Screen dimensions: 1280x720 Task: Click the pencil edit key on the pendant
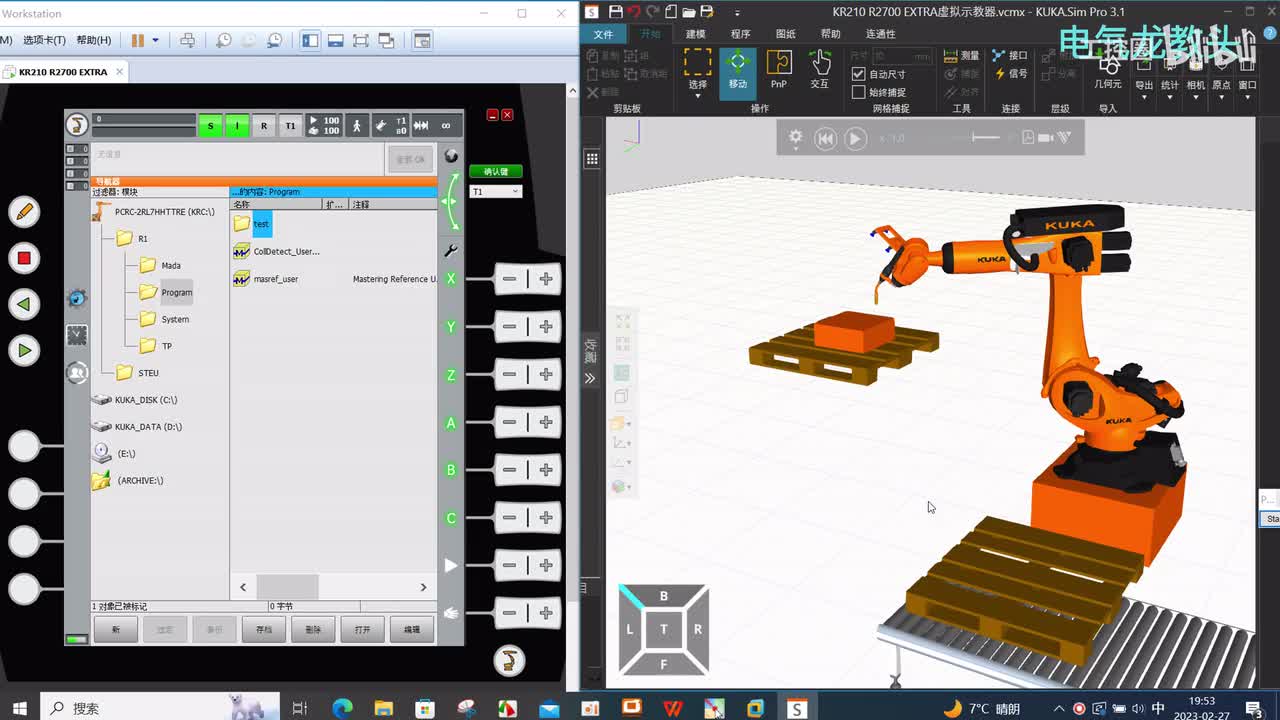24,212
